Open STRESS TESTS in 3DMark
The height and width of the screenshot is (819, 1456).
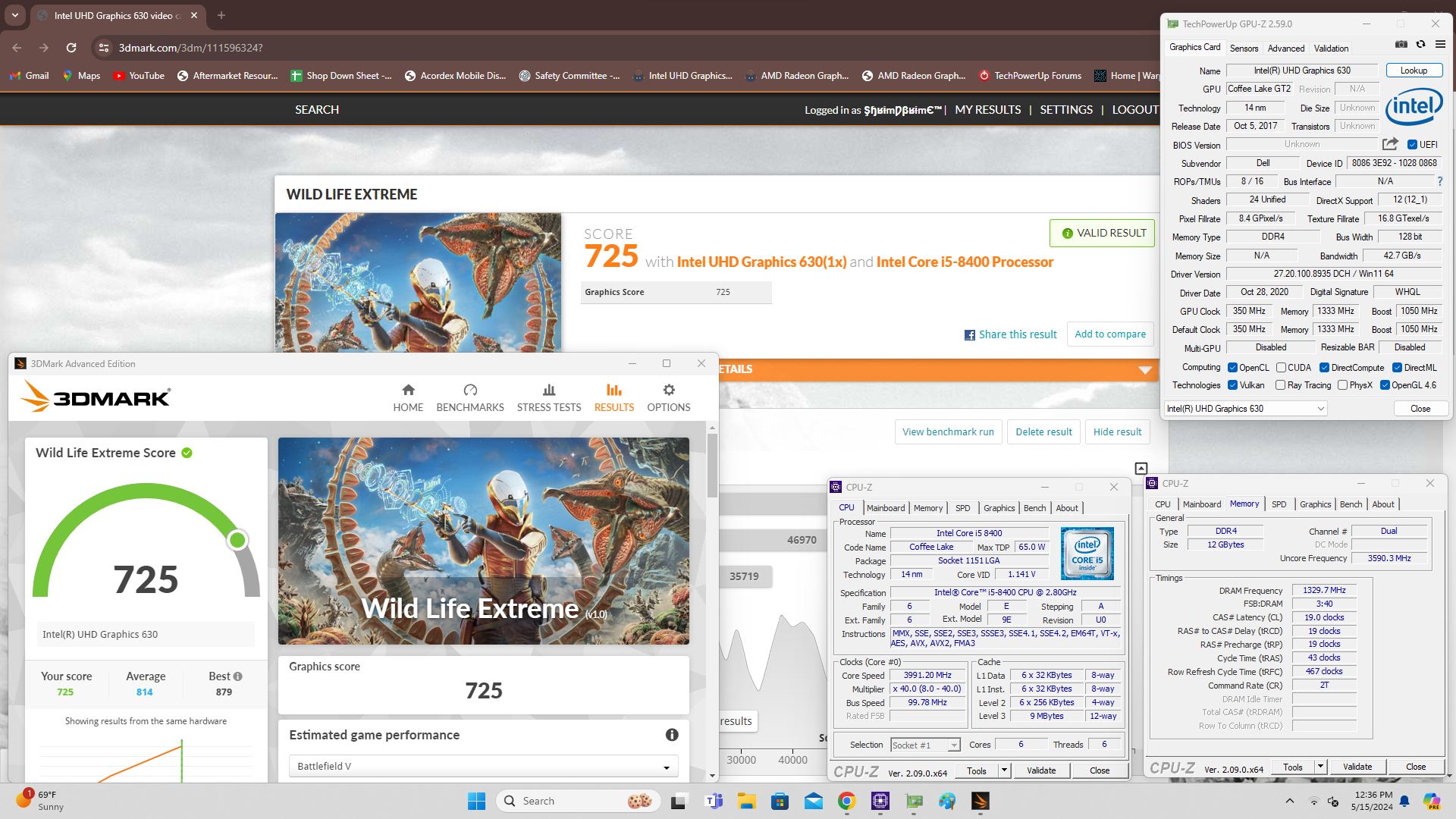pos(549,397)
